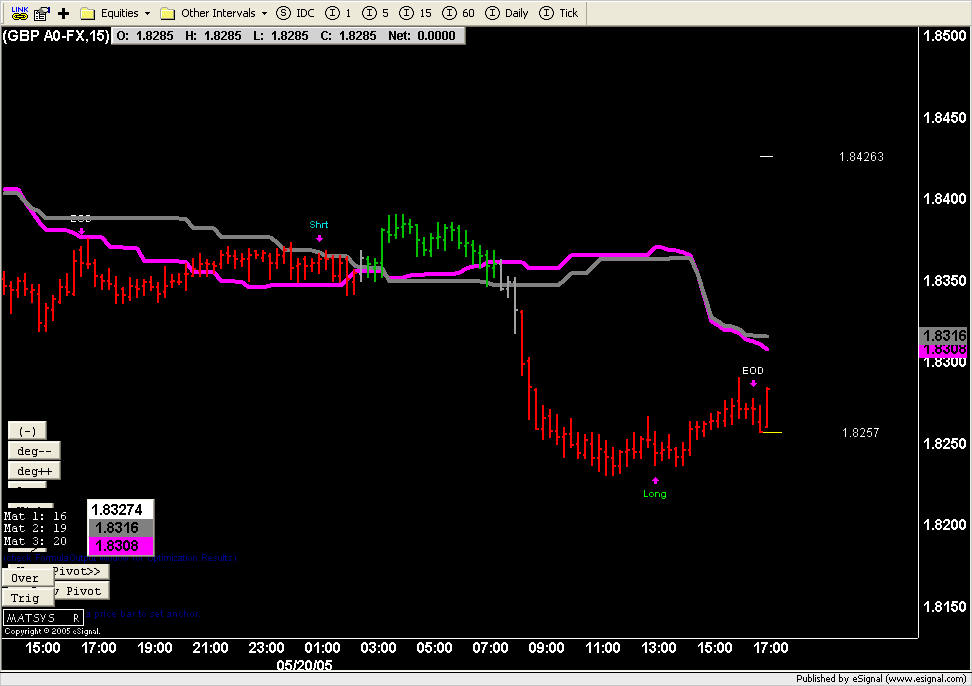The width and height of the screenshot is (972, 686).
Task: Click the 1.8500 price axis label
Action: 945,36
